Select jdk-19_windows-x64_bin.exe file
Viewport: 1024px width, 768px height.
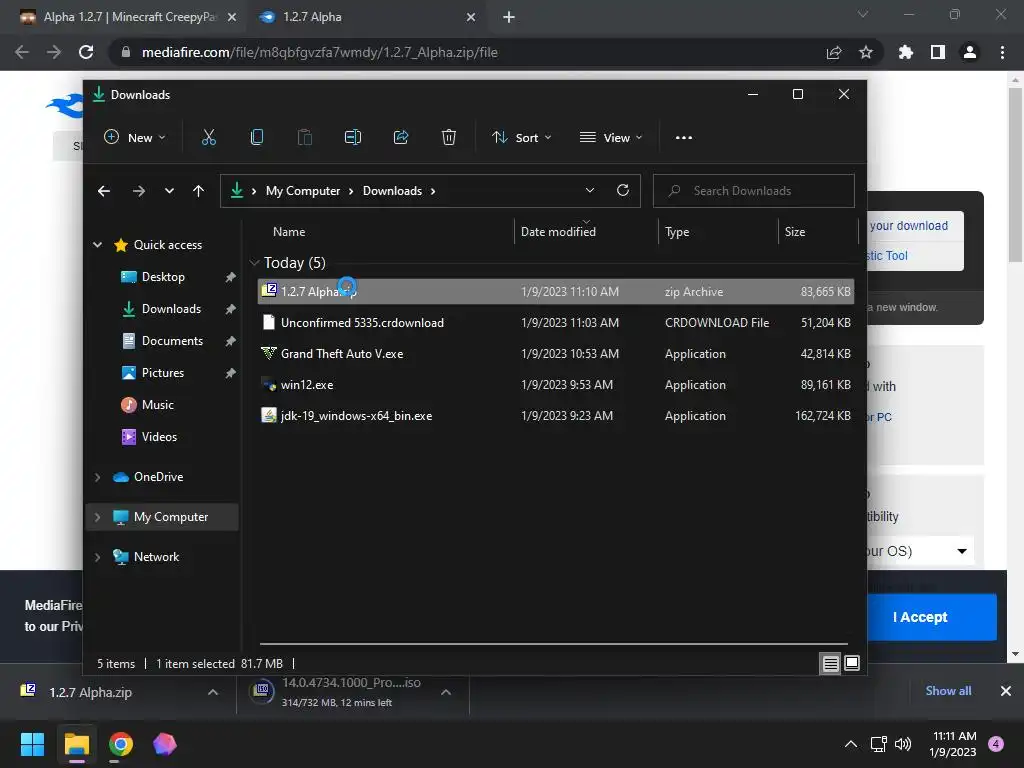(556, 416)
